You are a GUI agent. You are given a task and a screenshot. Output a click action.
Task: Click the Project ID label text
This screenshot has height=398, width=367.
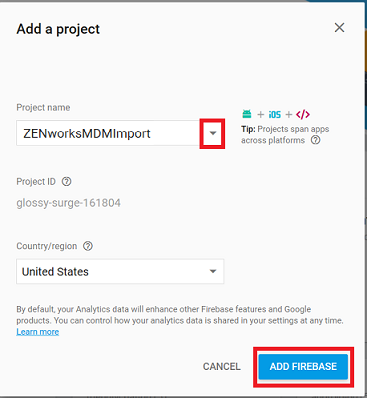coord(36,182)
